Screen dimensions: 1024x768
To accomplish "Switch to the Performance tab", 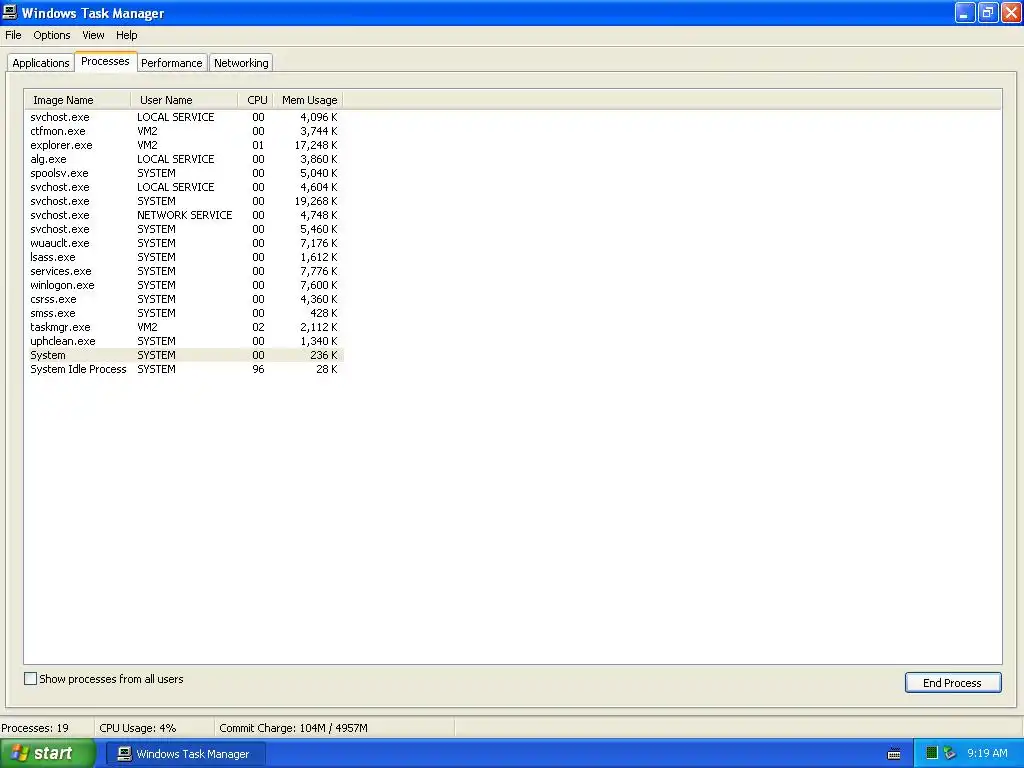I will [x=172, y=63].
